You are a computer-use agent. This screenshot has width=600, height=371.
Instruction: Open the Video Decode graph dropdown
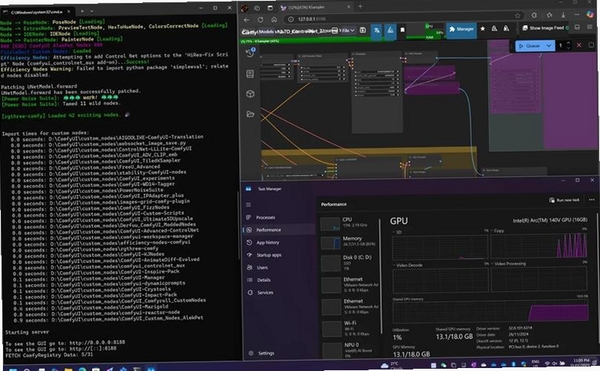point(408,265)
